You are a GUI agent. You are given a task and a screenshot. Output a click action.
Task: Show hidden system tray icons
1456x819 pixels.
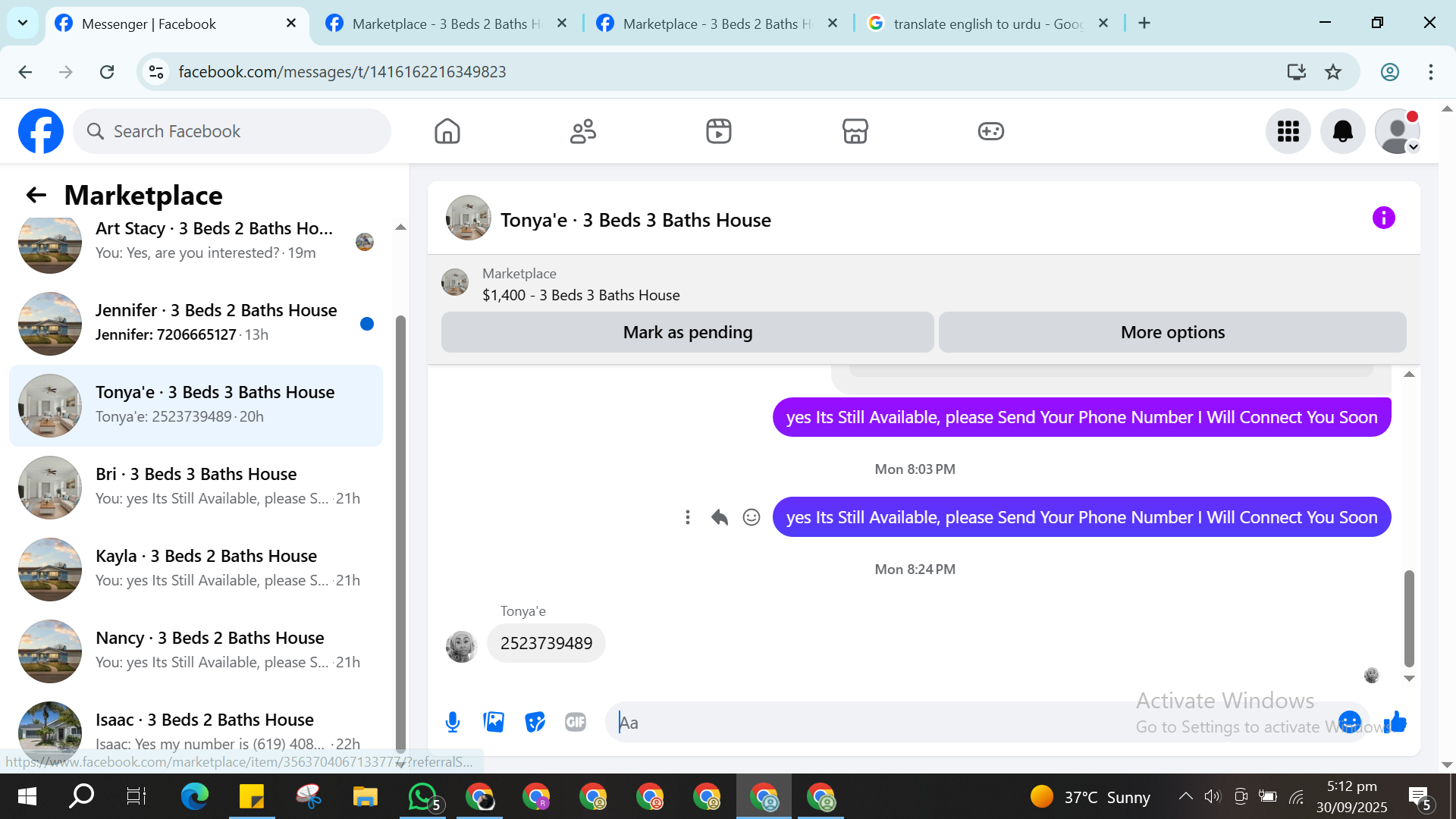click(x=1185, y=796)
